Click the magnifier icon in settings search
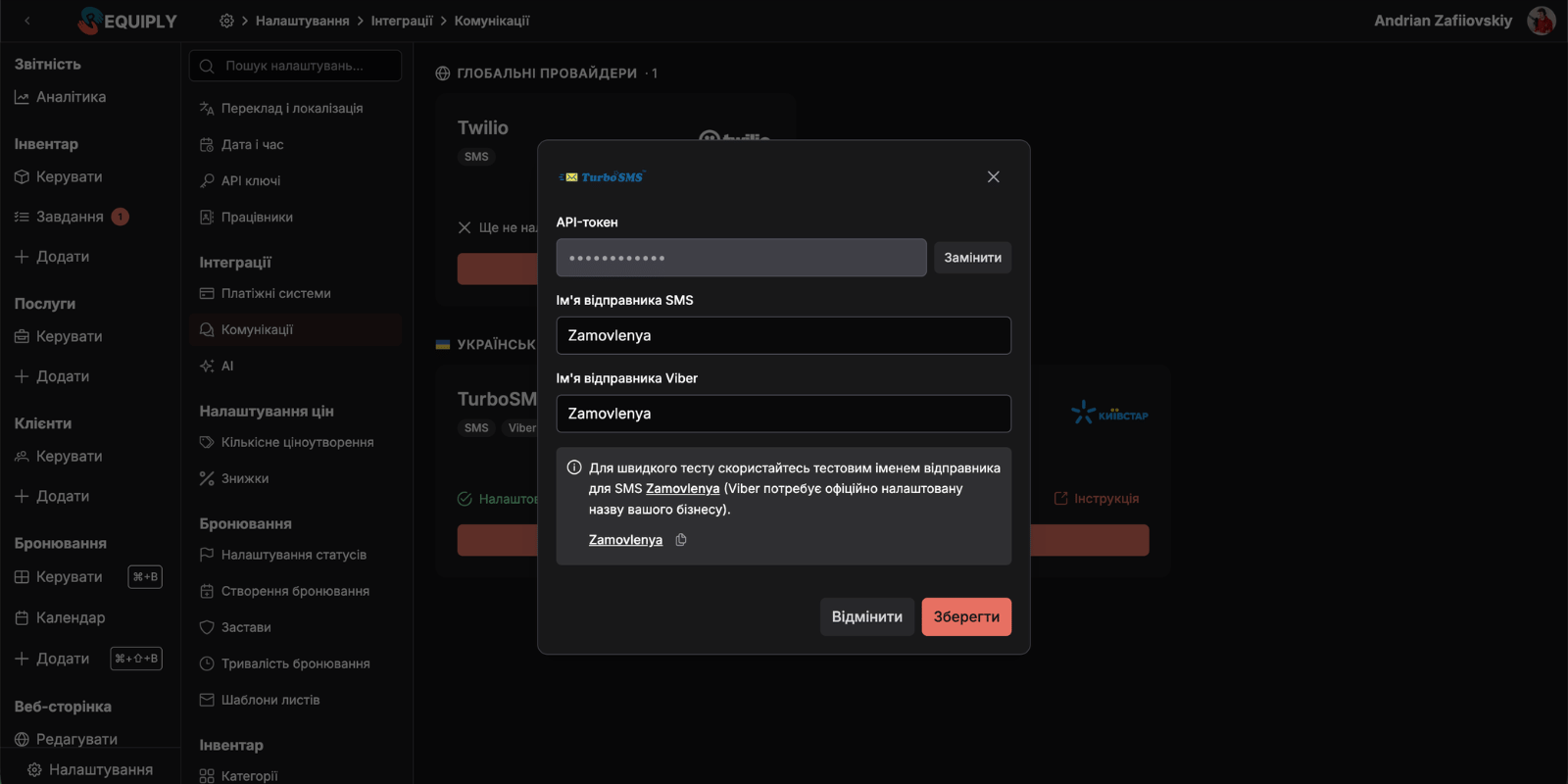1568x784 pixels. pos(207,67)
